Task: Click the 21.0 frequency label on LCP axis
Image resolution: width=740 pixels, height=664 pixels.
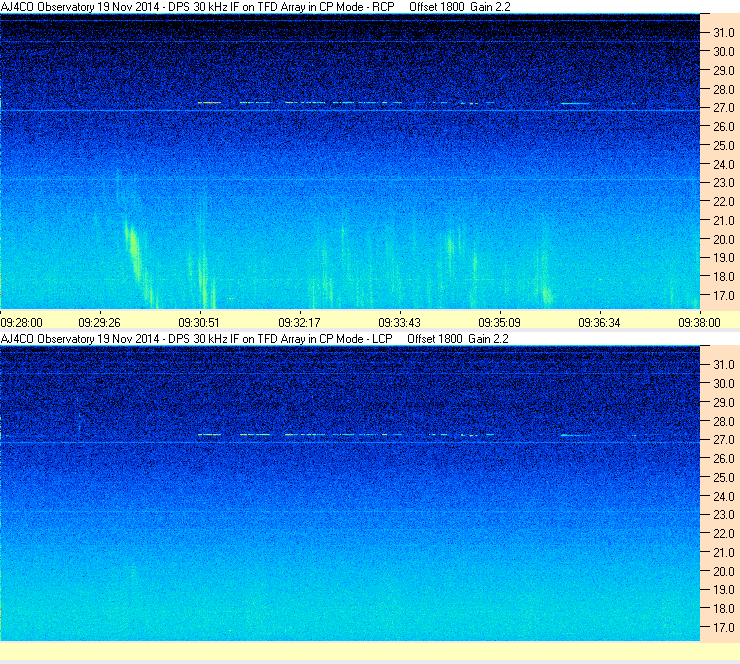Action: tap(723, 553)
